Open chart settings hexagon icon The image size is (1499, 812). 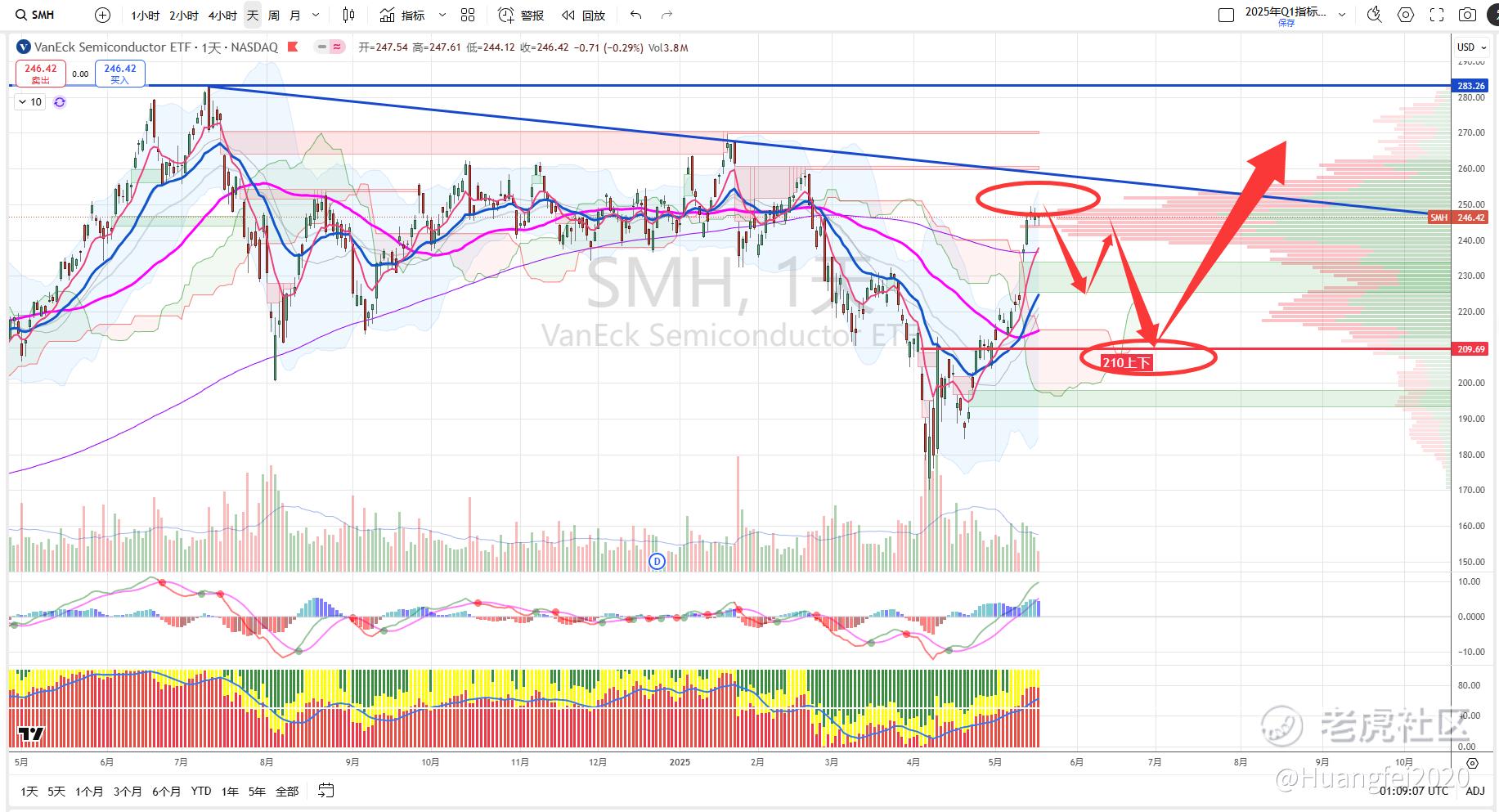pyautogui.click(x=1406, y=15)
